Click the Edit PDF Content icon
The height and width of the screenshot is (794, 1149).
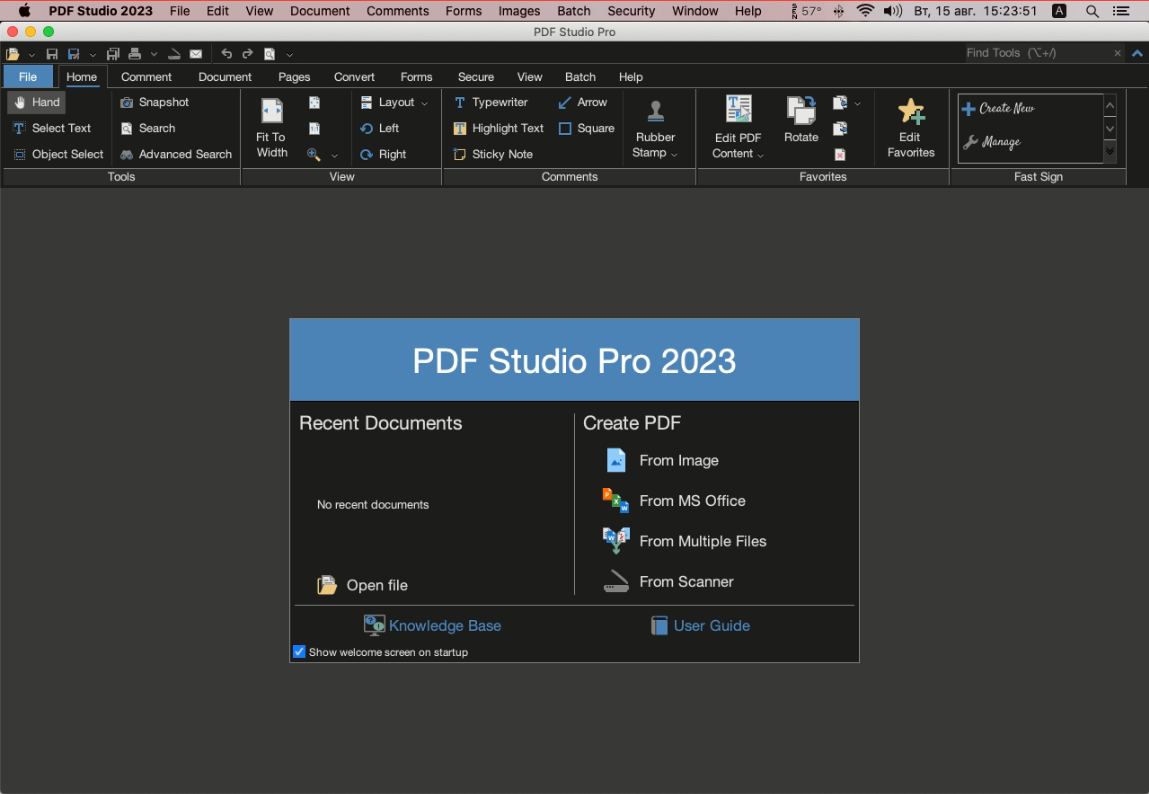click(x=738, y=110)
